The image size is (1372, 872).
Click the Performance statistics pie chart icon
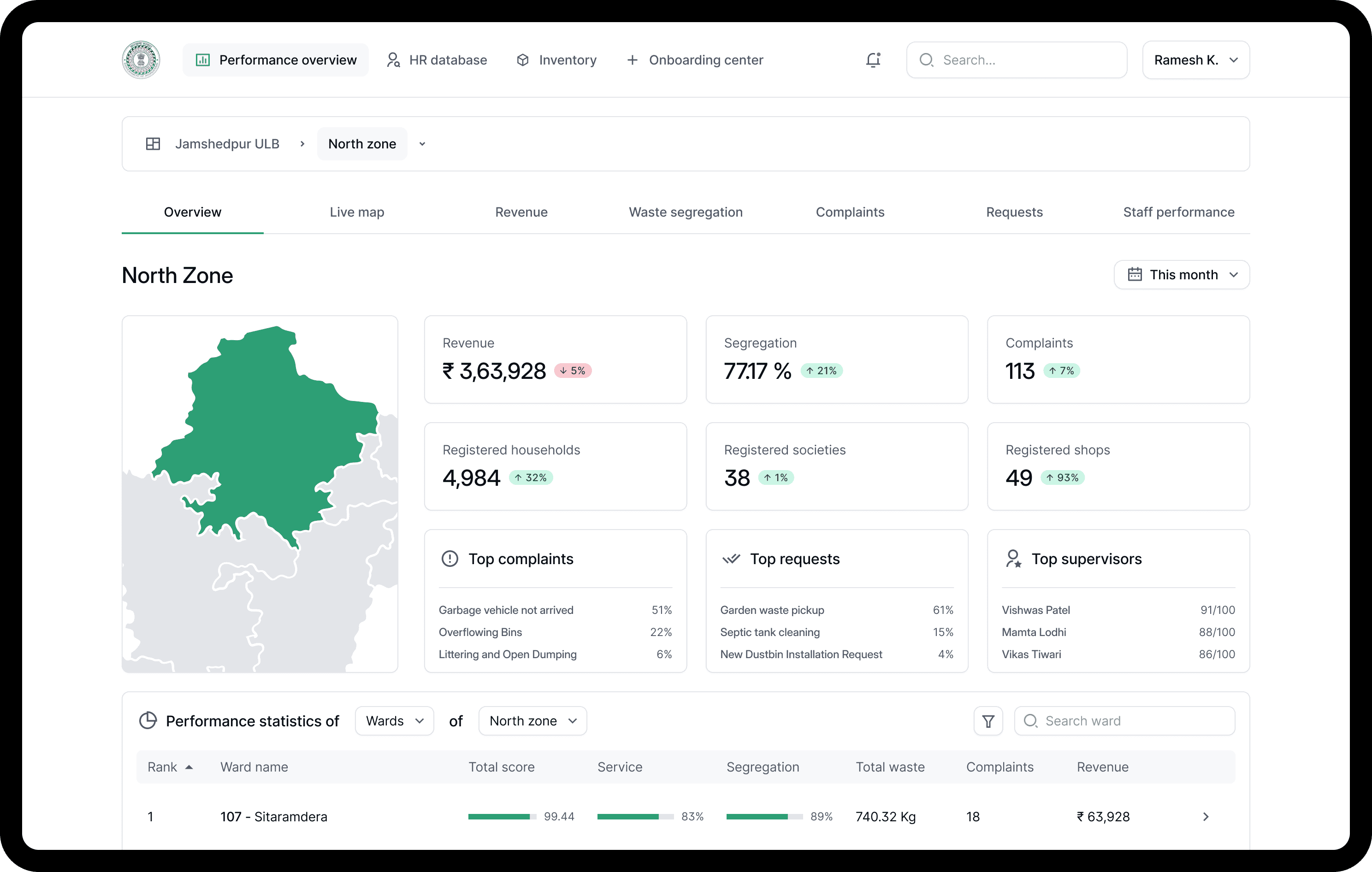tap(148, 720)
